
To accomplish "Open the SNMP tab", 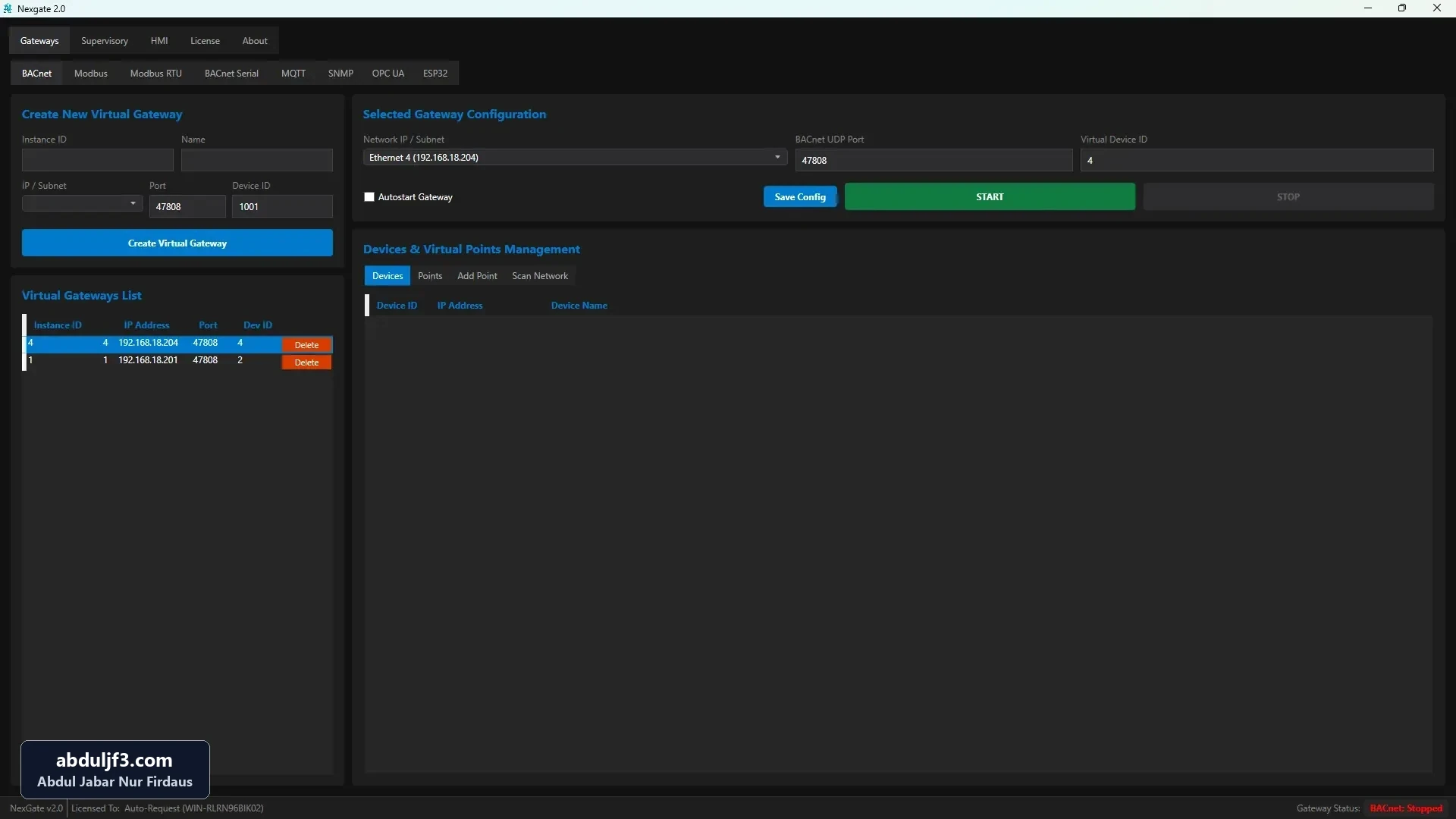I will pos(340,74).
